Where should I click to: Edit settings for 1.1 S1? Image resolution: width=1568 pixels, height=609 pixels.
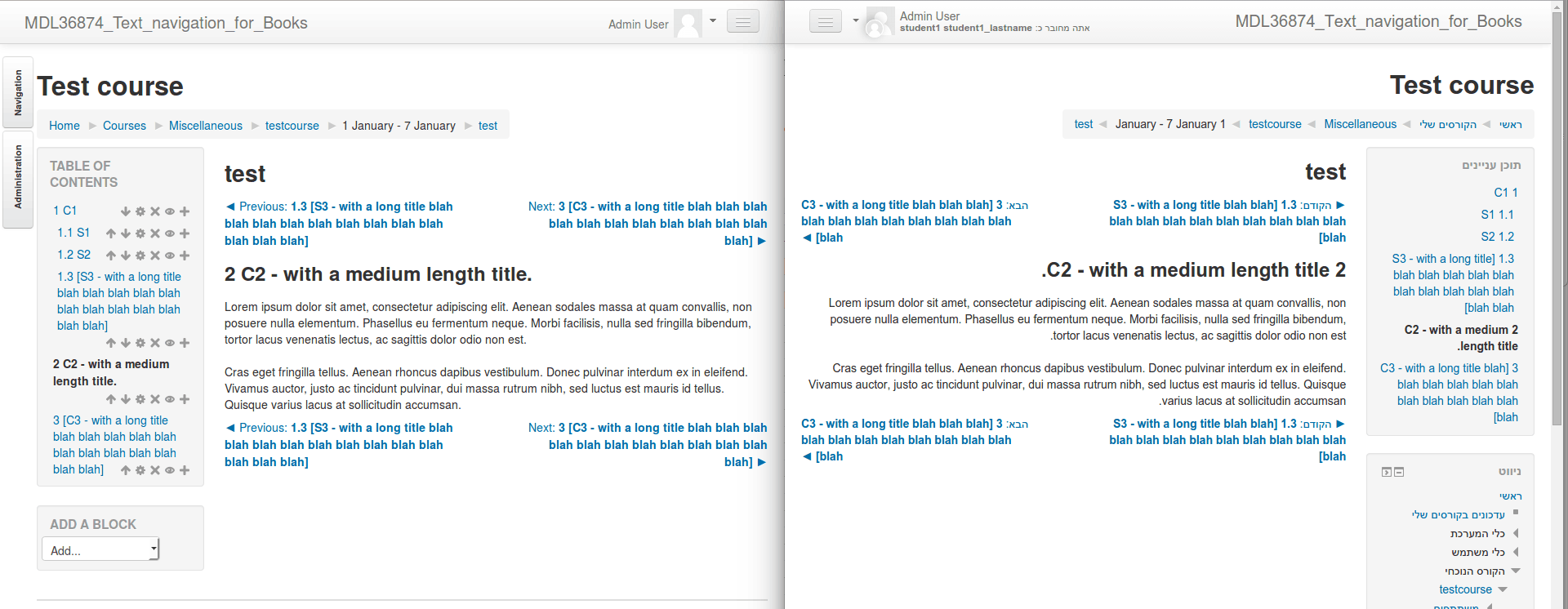tap(140, 233)
